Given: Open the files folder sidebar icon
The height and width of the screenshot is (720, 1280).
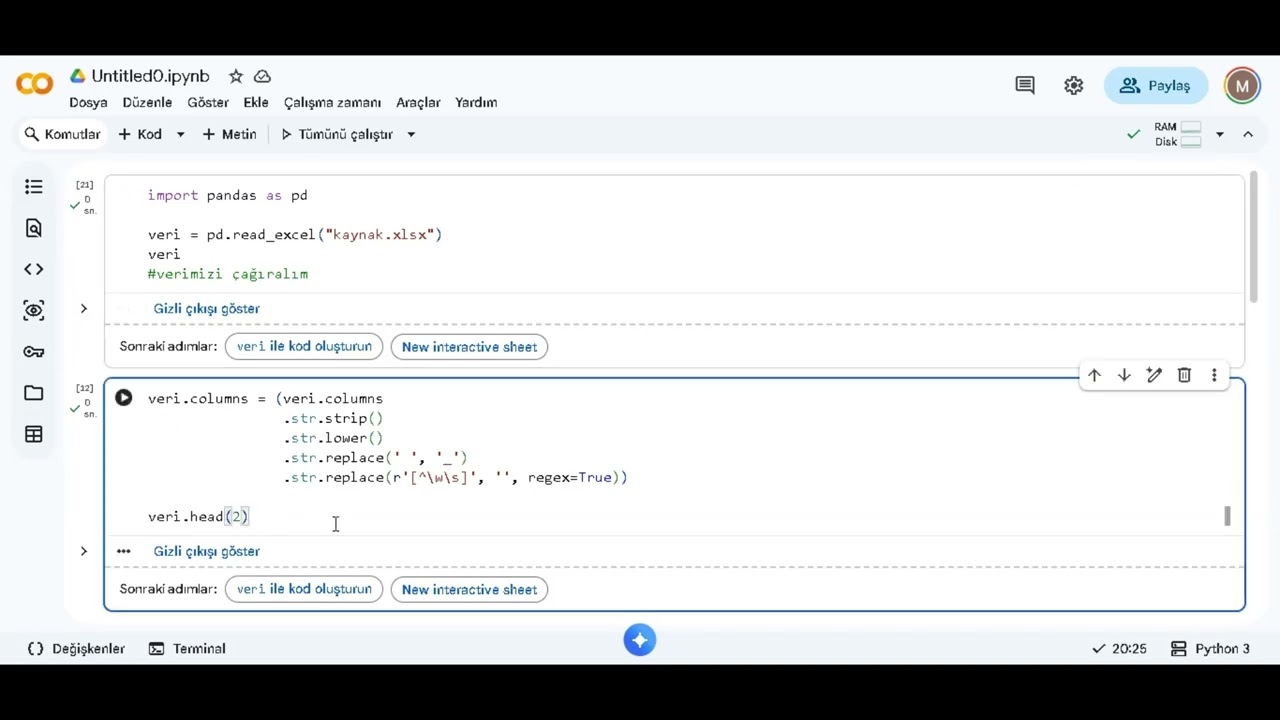Looking at the screenshot, I should click(x=34, y=393).
